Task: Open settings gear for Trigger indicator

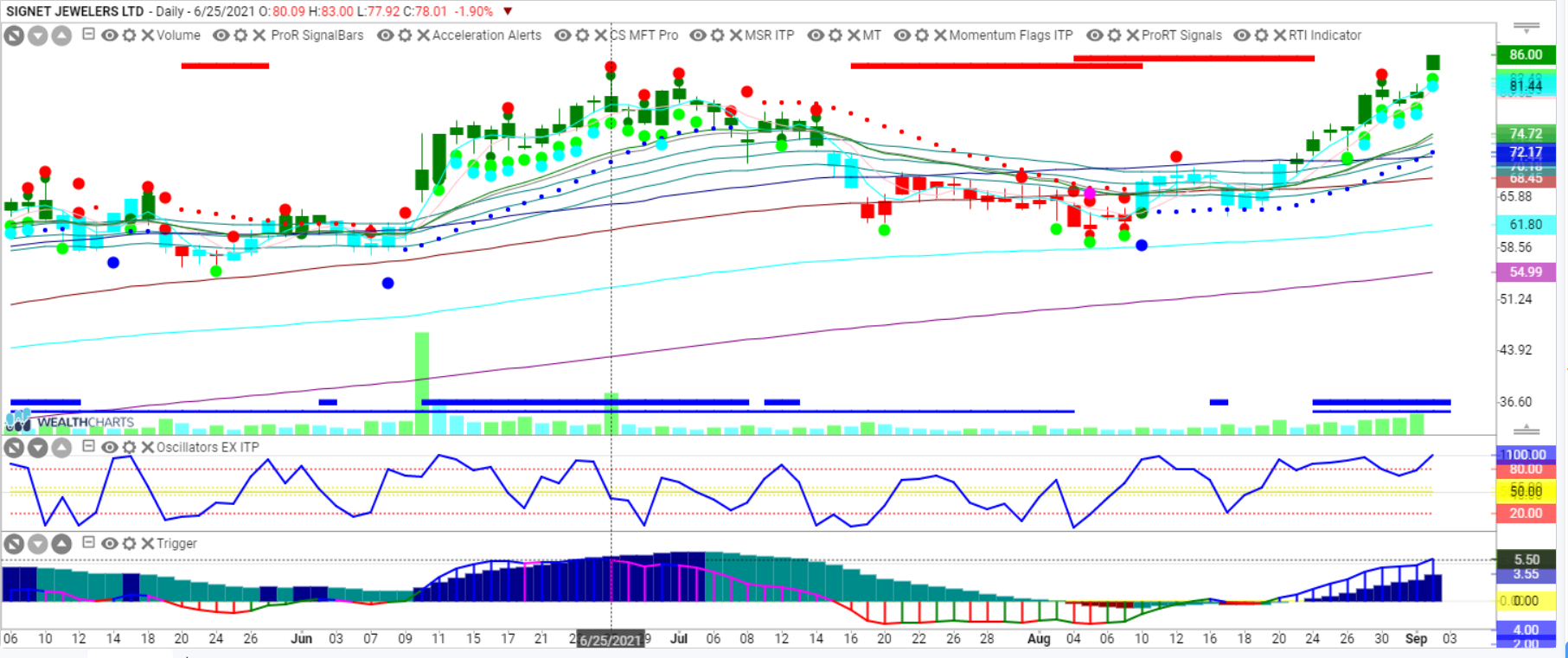Action: click(129, 544)
